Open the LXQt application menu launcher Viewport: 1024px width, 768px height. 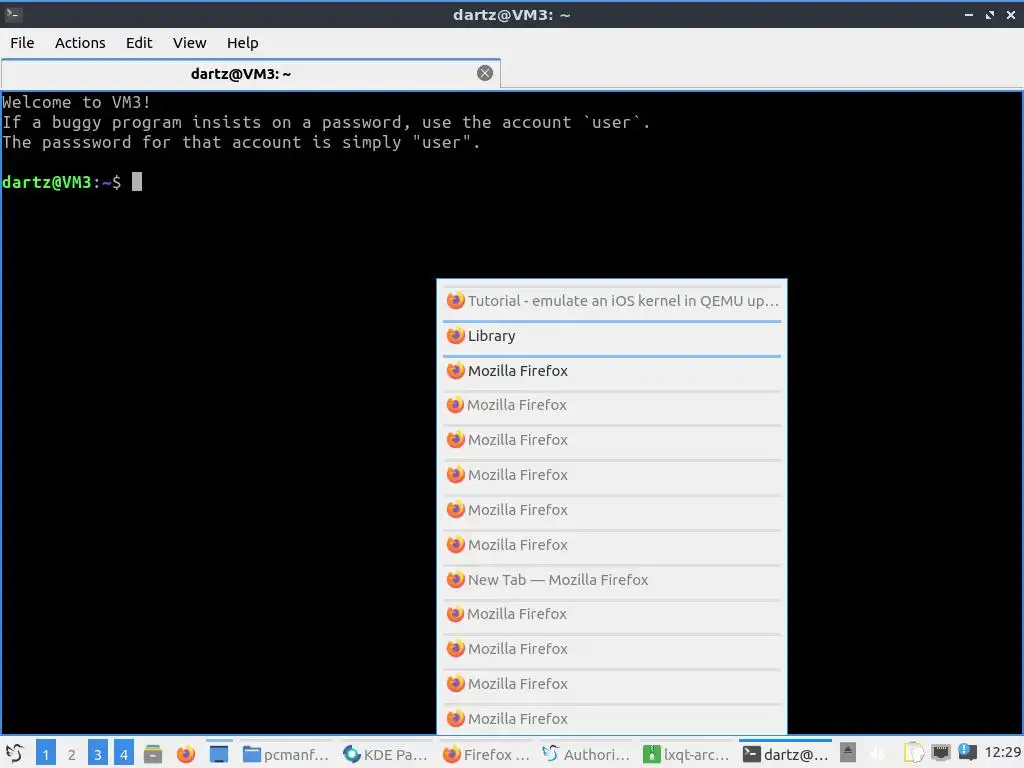pos(14,754)
